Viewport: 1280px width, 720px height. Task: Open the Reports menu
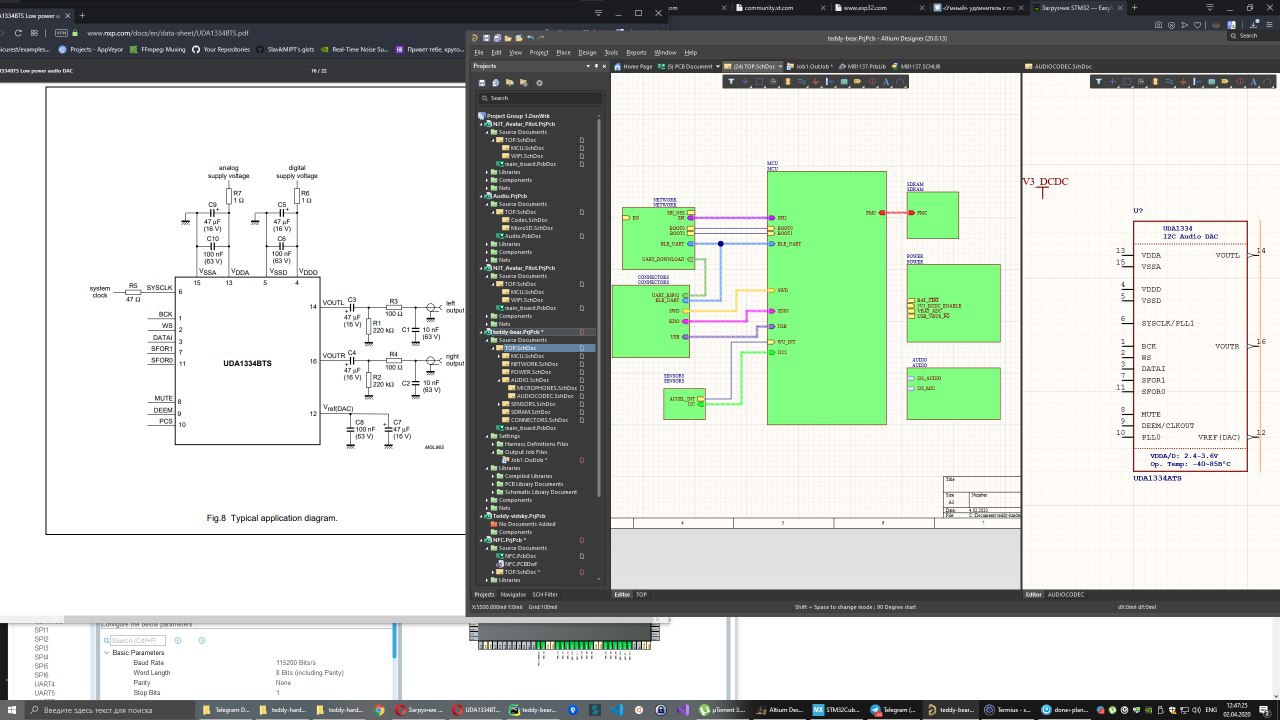click(x=636, y=52)
